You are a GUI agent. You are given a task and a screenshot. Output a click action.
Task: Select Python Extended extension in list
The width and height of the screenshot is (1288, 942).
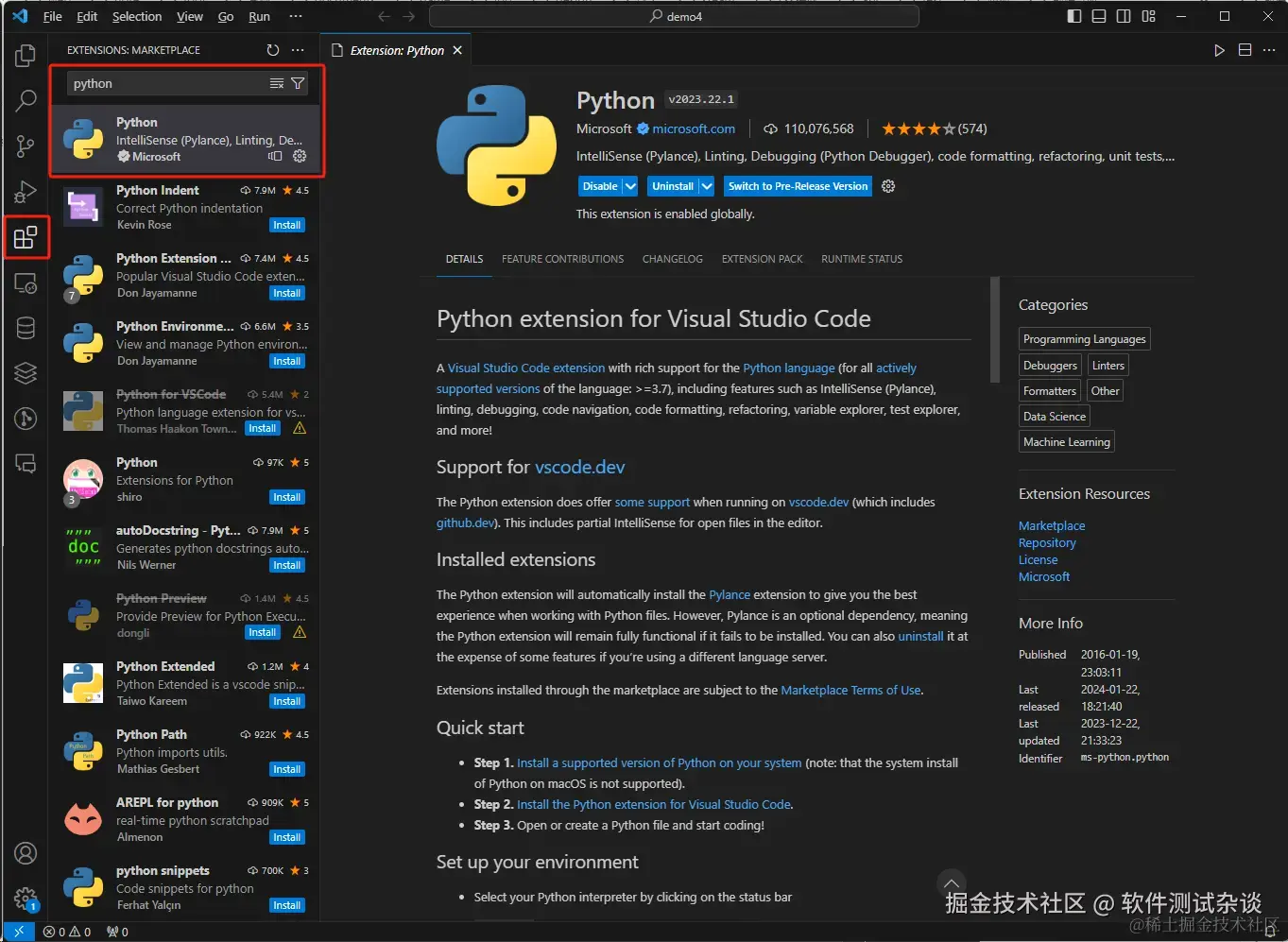[185, 683]
